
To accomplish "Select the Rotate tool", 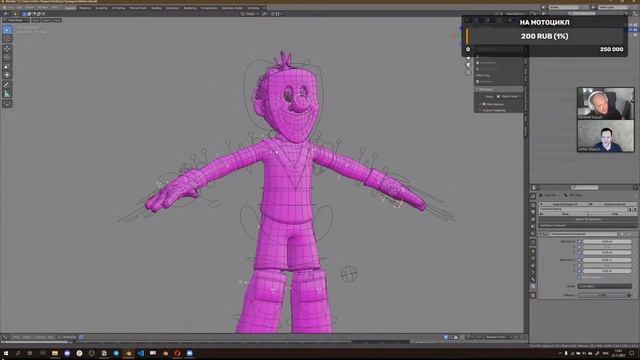I will click(7, 58).
